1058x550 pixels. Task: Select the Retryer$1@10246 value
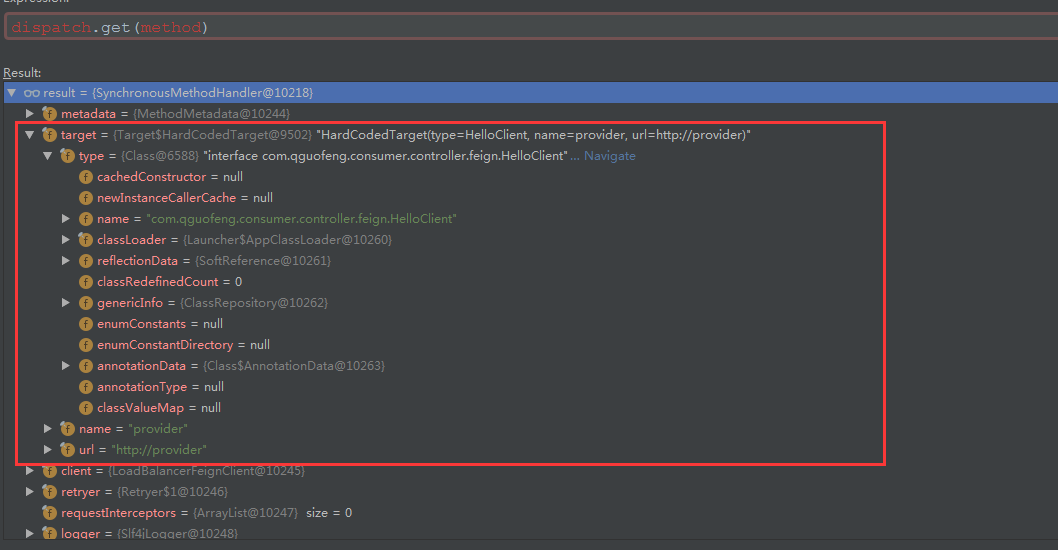pos(172,491)
